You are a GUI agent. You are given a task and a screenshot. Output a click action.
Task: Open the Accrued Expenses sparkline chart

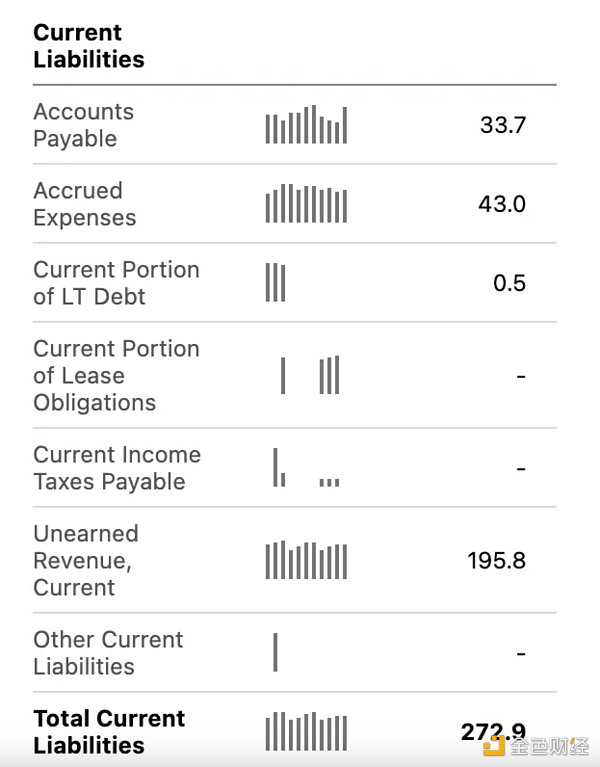point(306,204)
